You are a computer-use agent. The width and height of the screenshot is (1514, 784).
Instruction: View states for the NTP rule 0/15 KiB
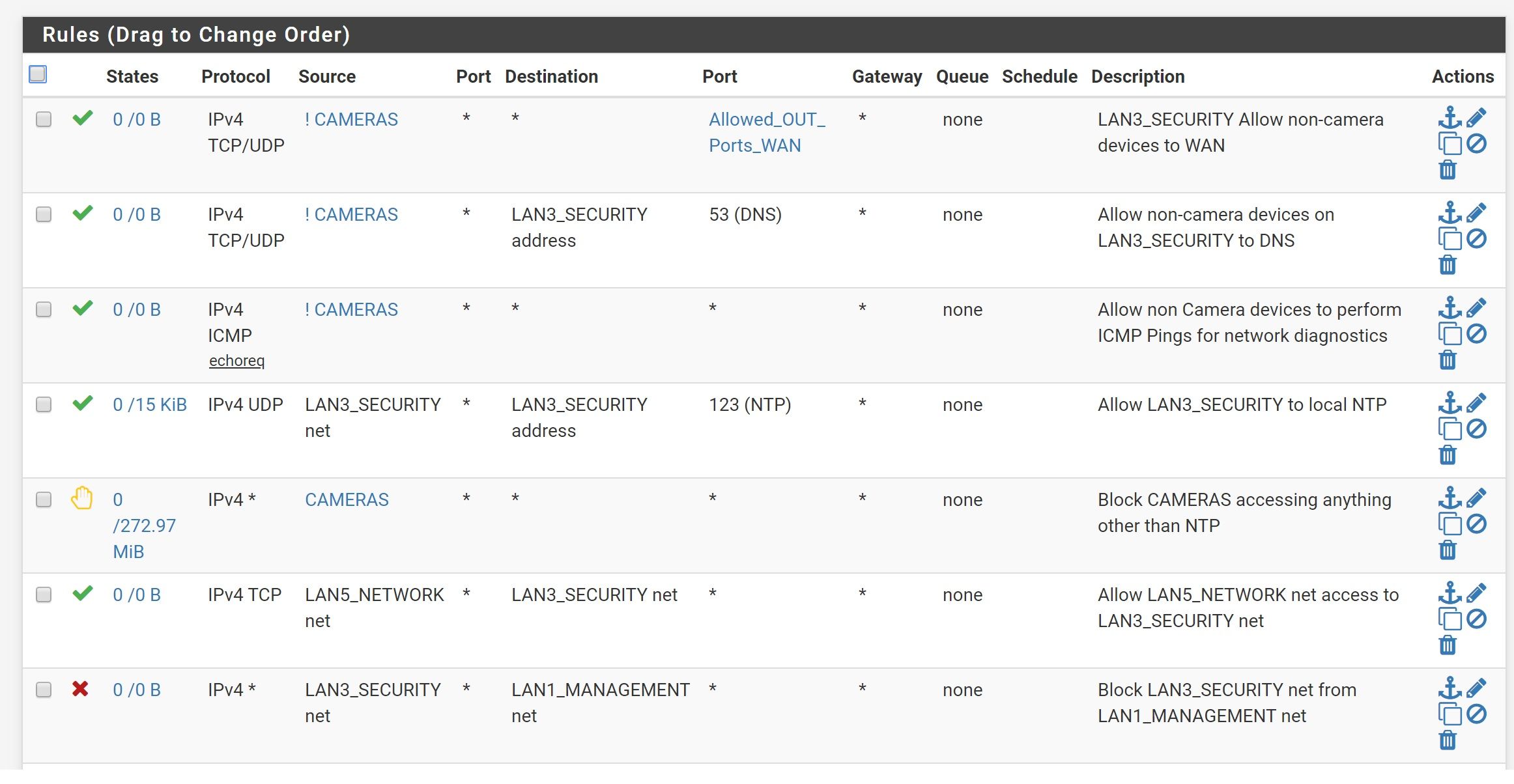point(149,404)
